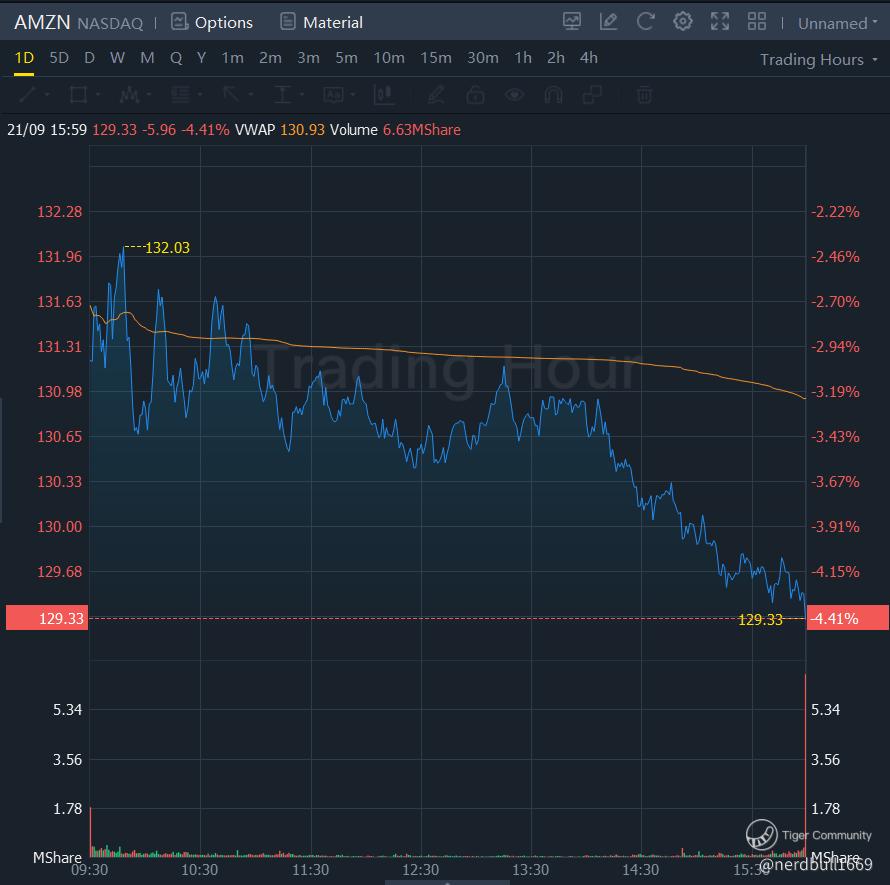890x885 pixels.
Task: Open the Options button
Action: click(x=212, y=22)
